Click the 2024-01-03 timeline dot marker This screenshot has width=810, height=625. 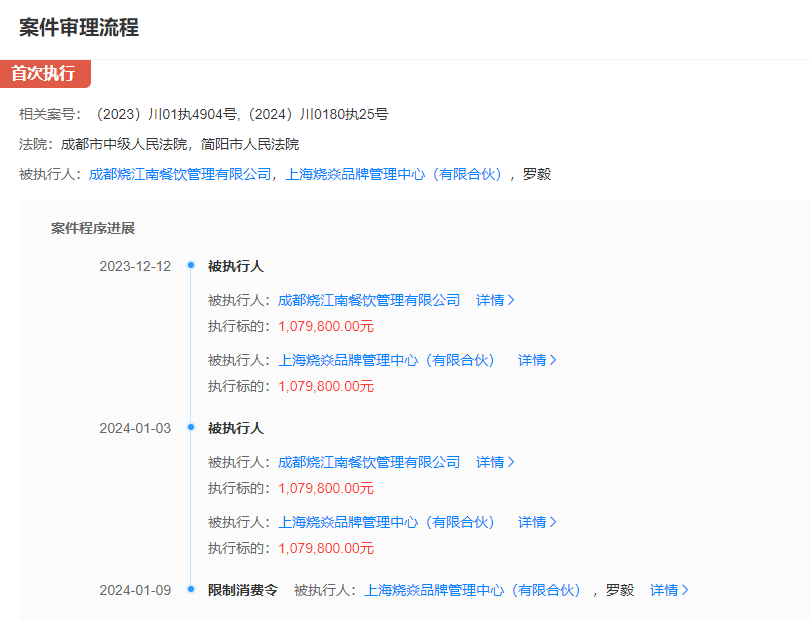point(190,428)
